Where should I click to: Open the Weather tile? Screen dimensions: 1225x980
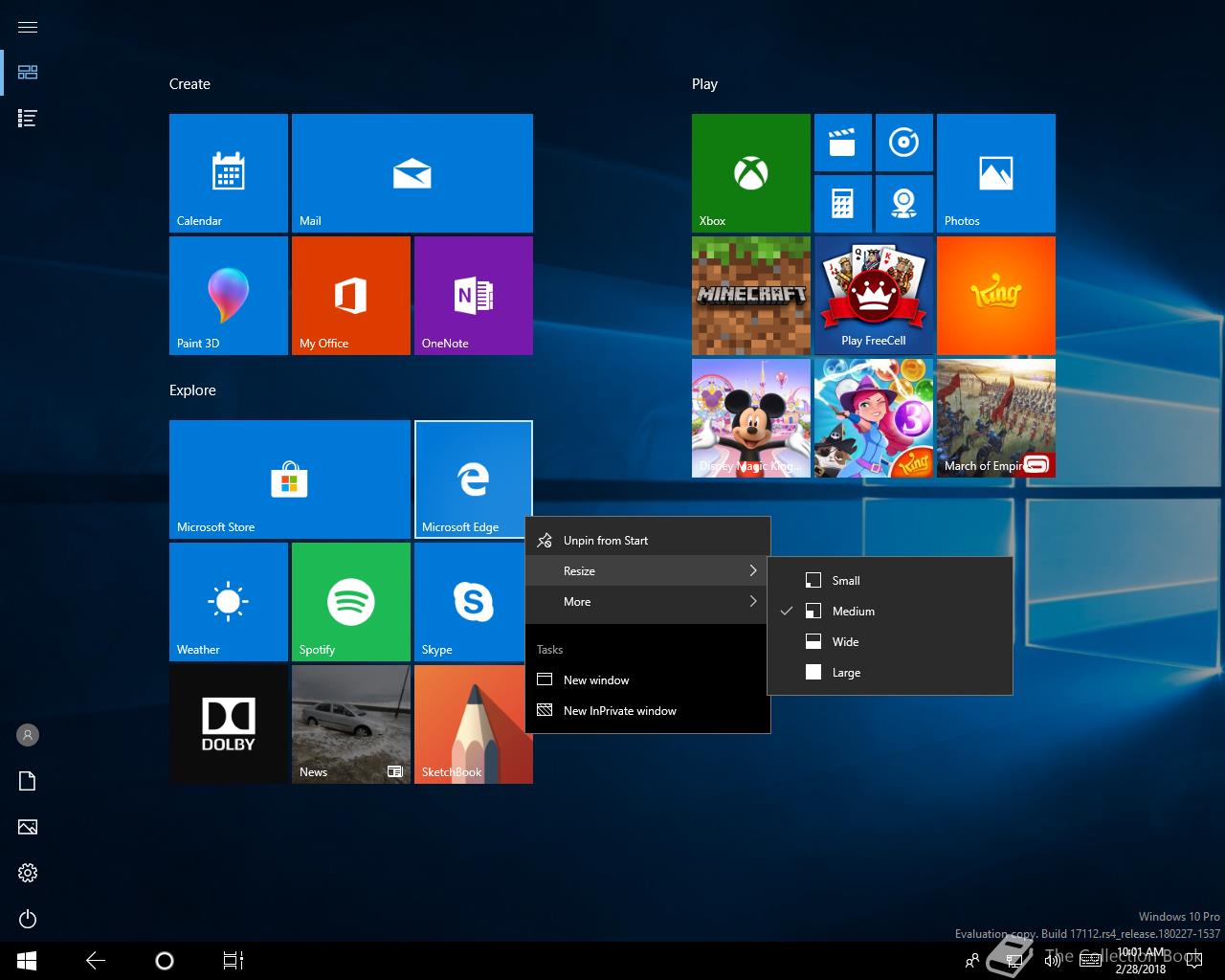229,602
